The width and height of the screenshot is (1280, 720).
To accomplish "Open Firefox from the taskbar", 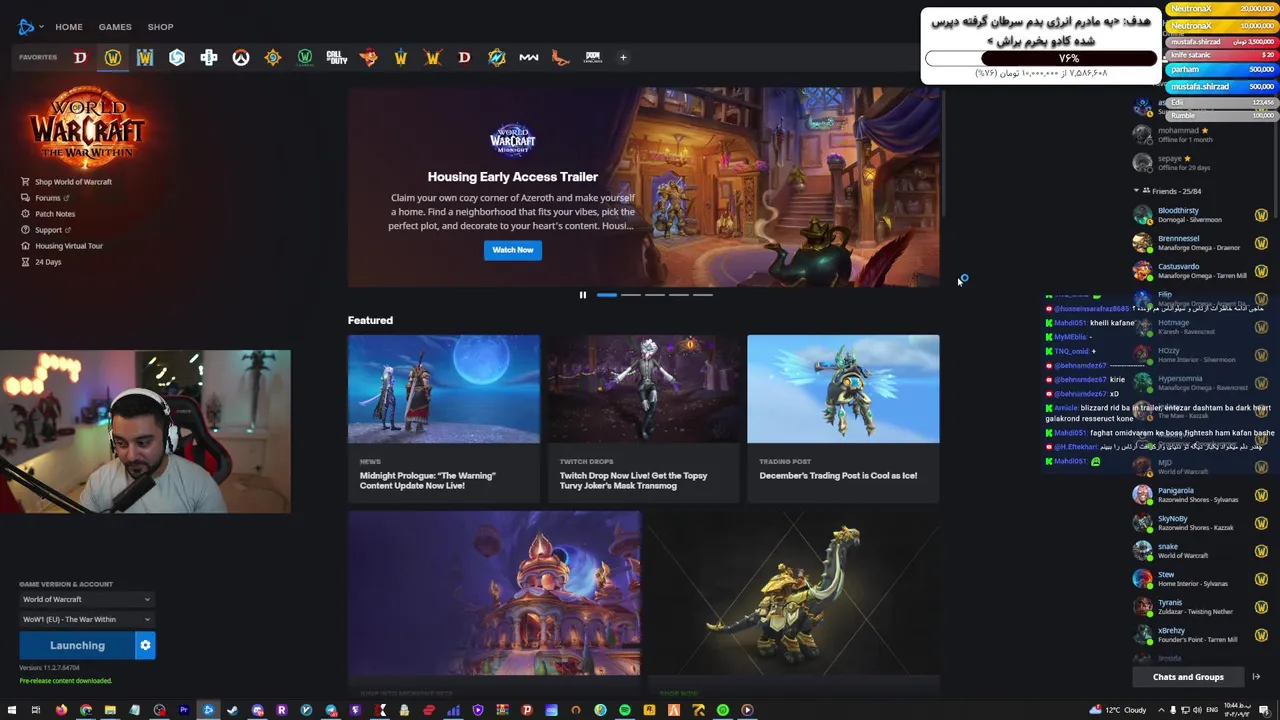I will click(x=61, y=710).
